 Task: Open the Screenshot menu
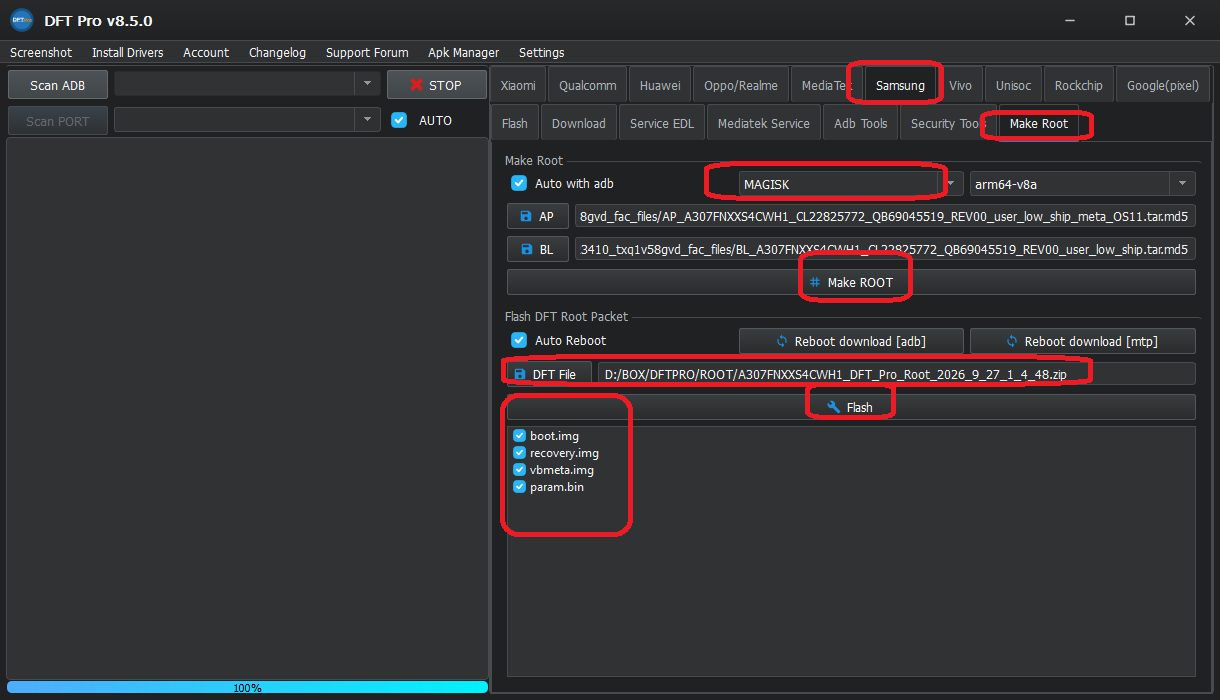coord(41,52)
